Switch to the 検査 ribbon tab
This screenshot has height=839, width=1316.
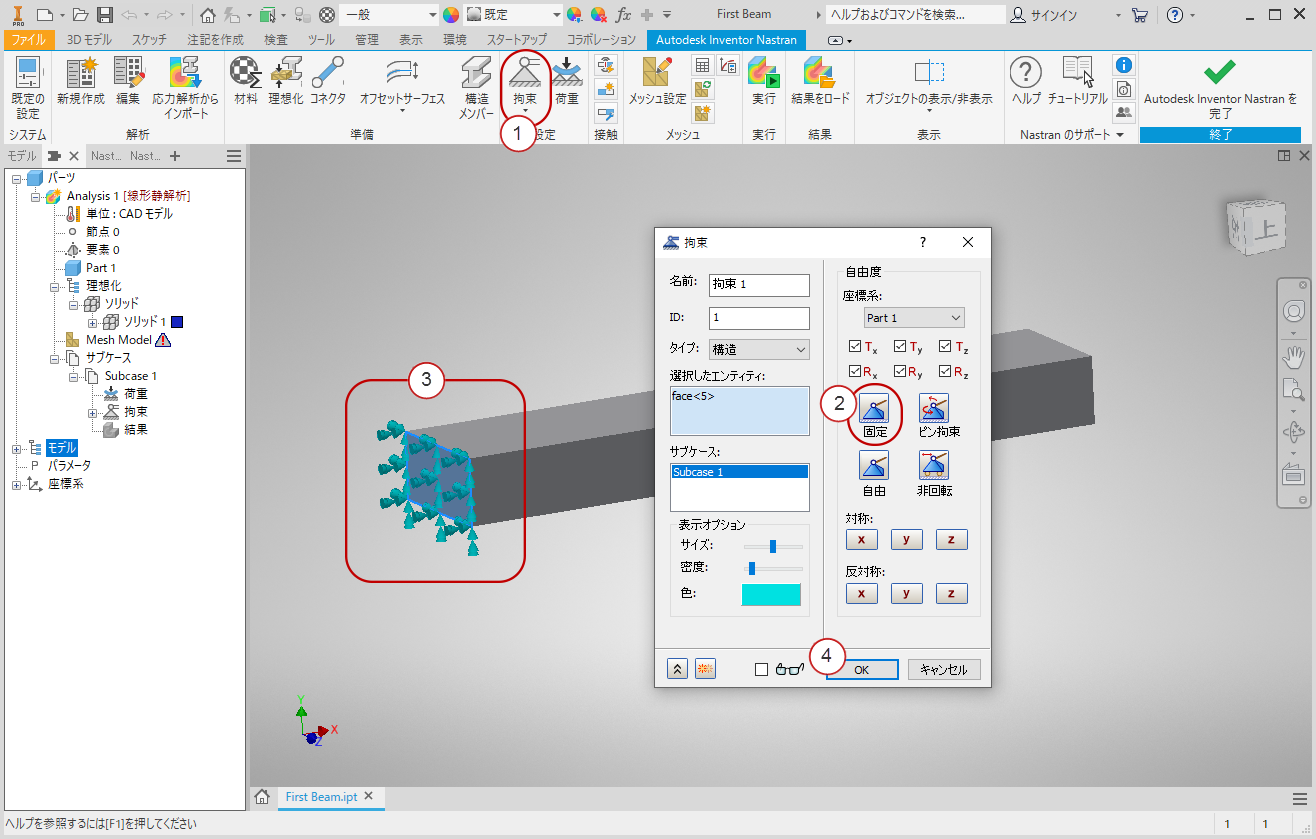(x=276, y=40)
